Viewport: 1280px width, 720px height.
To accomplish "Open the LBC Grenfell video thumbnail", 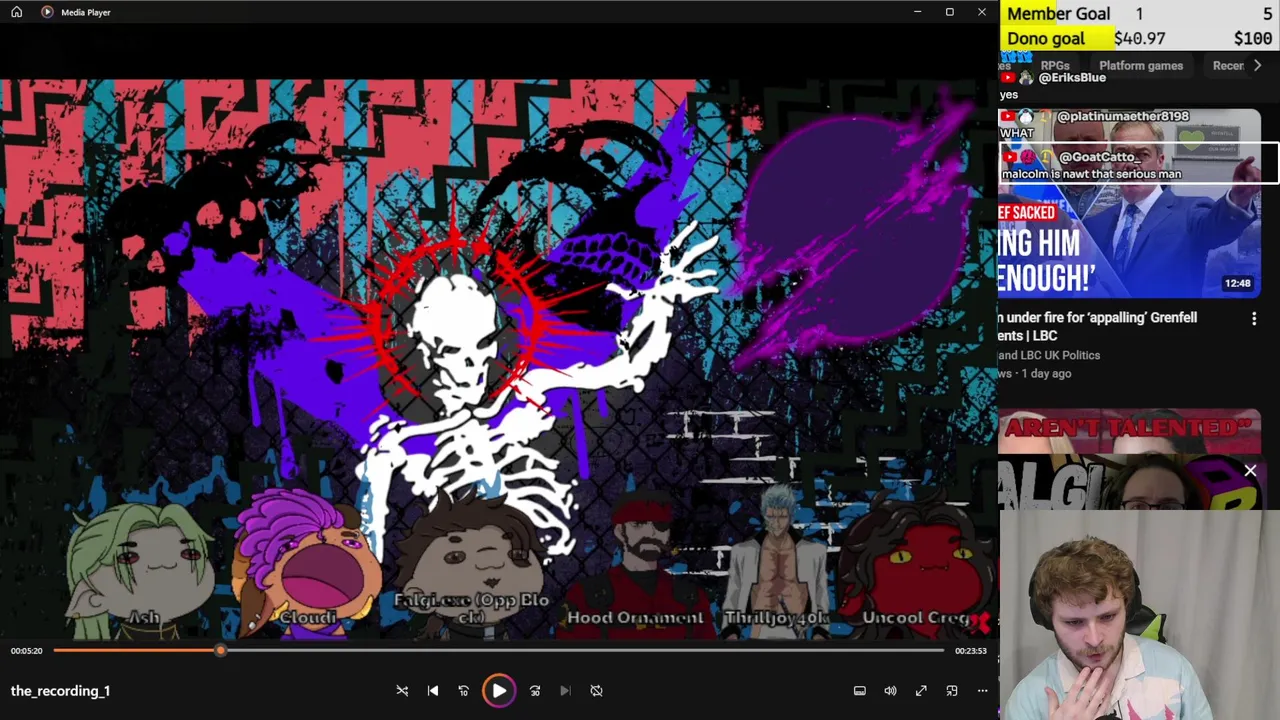I will 1129,204.
